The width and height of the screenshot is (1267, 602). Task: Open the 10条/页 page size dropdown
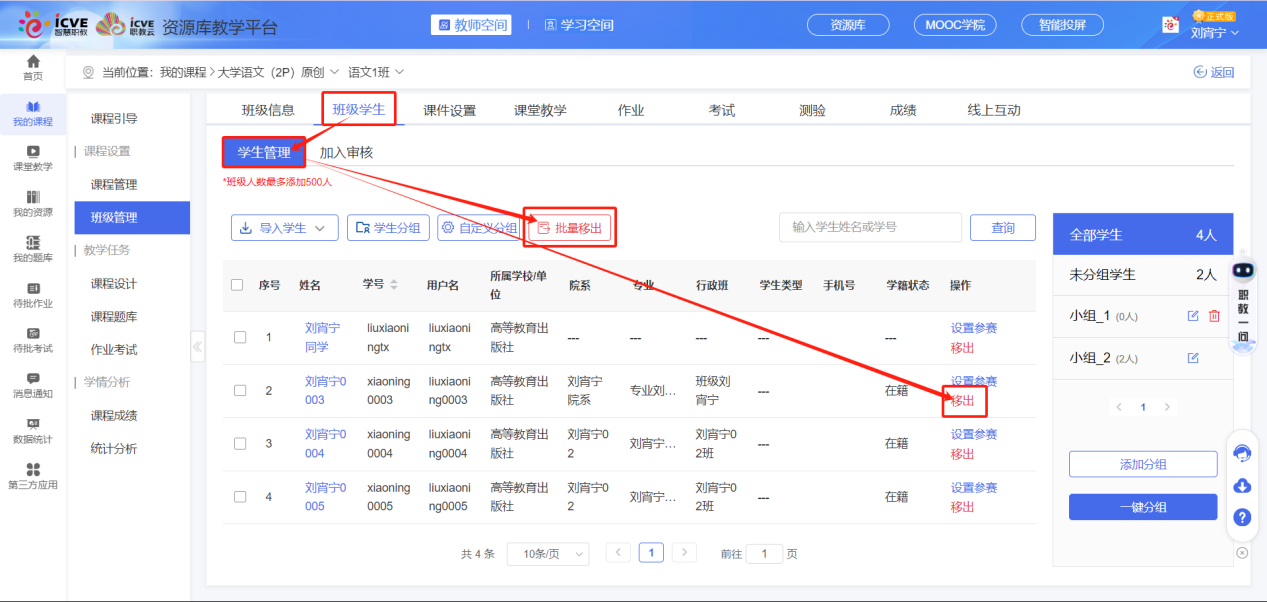pos(547,554)
